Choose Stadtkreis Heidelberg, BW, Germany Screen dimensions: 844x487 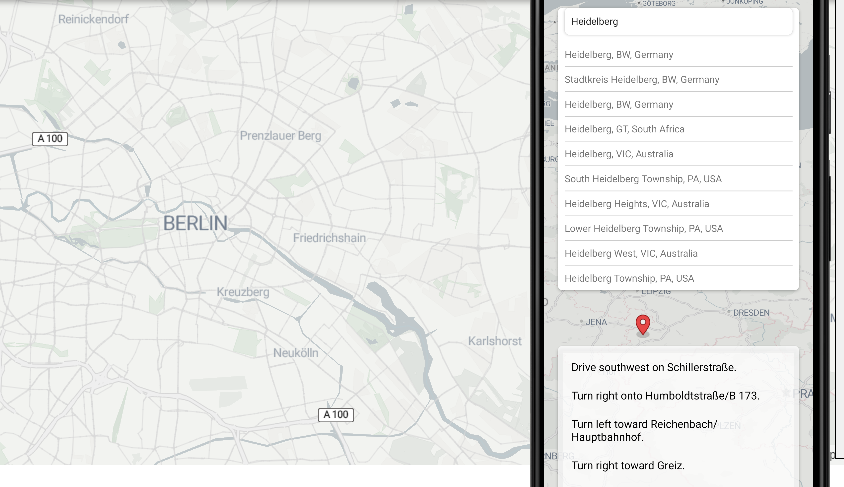[x=678, y=80]
